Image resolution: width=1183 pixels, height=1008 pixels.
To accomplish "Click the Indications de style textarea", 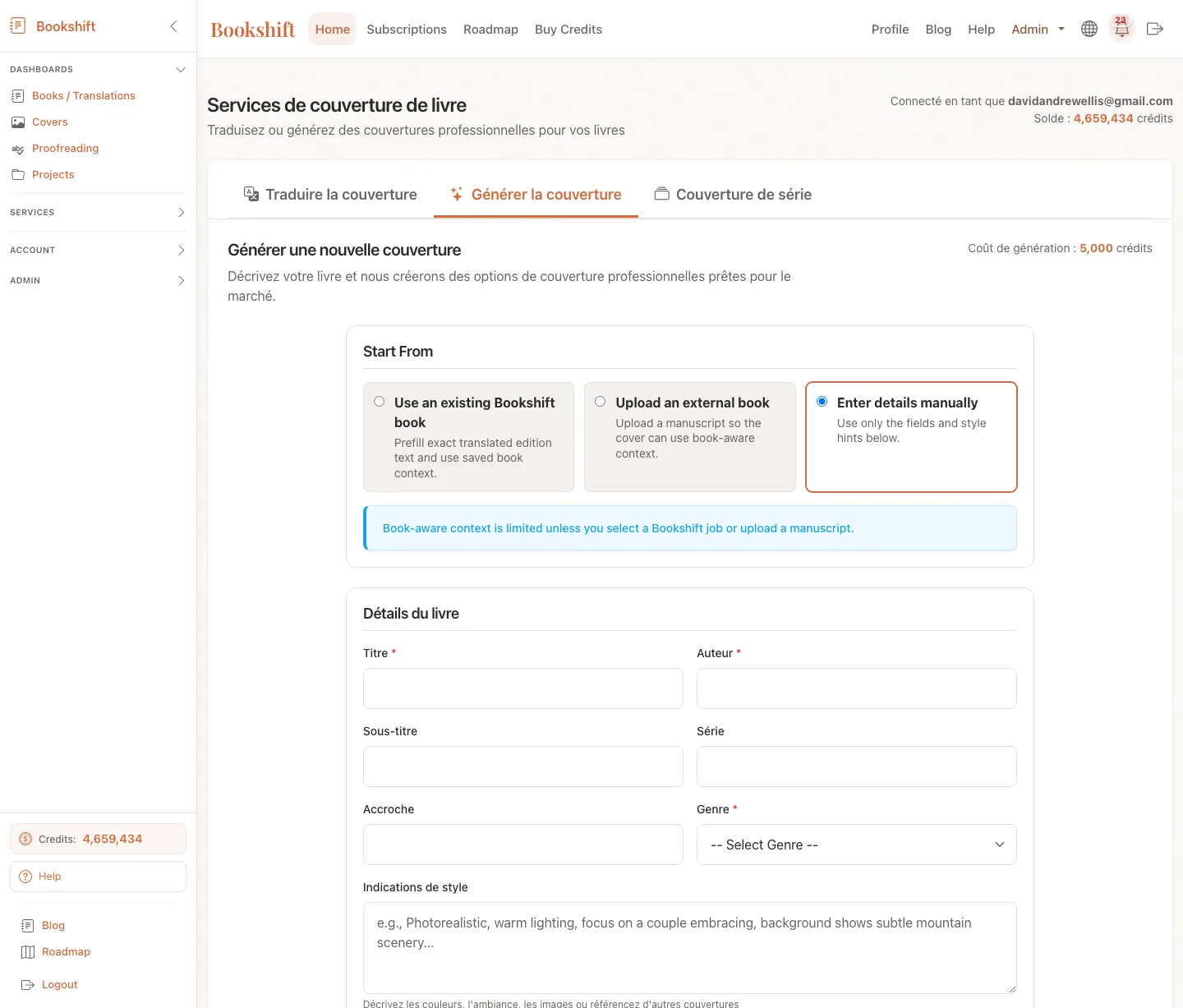I will click(x=690, y=948).
